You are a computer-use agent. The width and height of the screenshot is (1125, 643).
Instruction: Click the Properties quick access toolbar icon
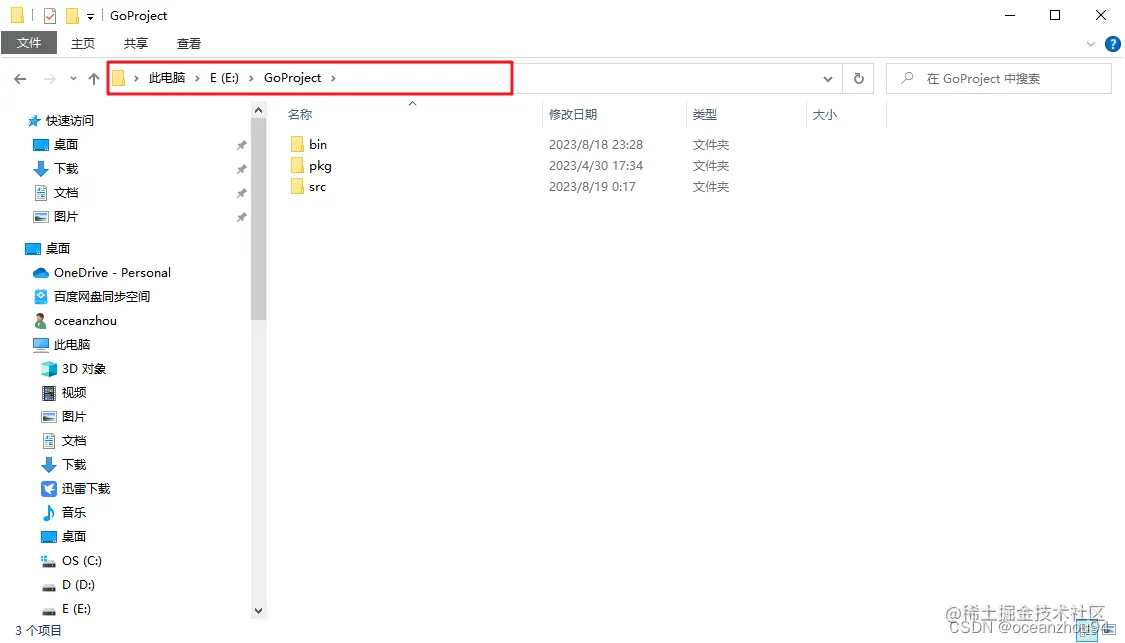50,16
